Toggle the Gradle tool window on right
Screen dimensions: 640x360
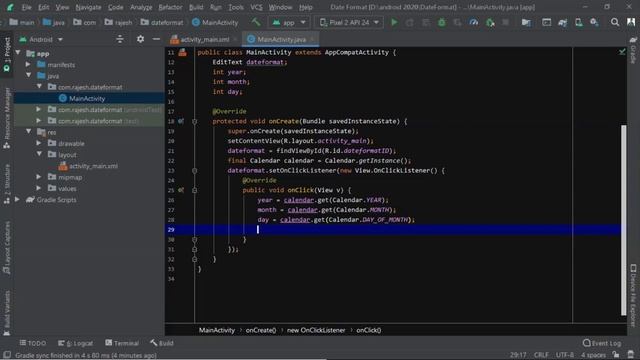pos(633,50)
